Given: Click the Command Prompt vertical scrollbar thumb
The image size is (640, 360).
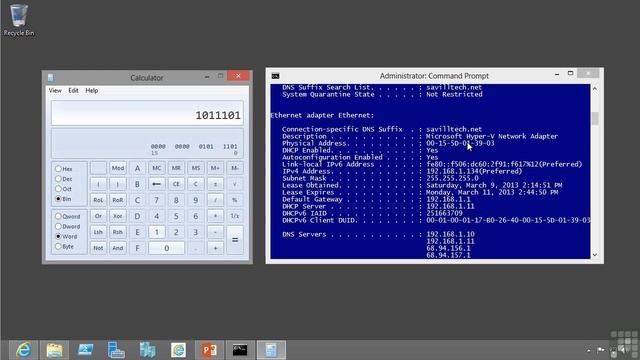Looking at the screenshot, I should 595,118.
